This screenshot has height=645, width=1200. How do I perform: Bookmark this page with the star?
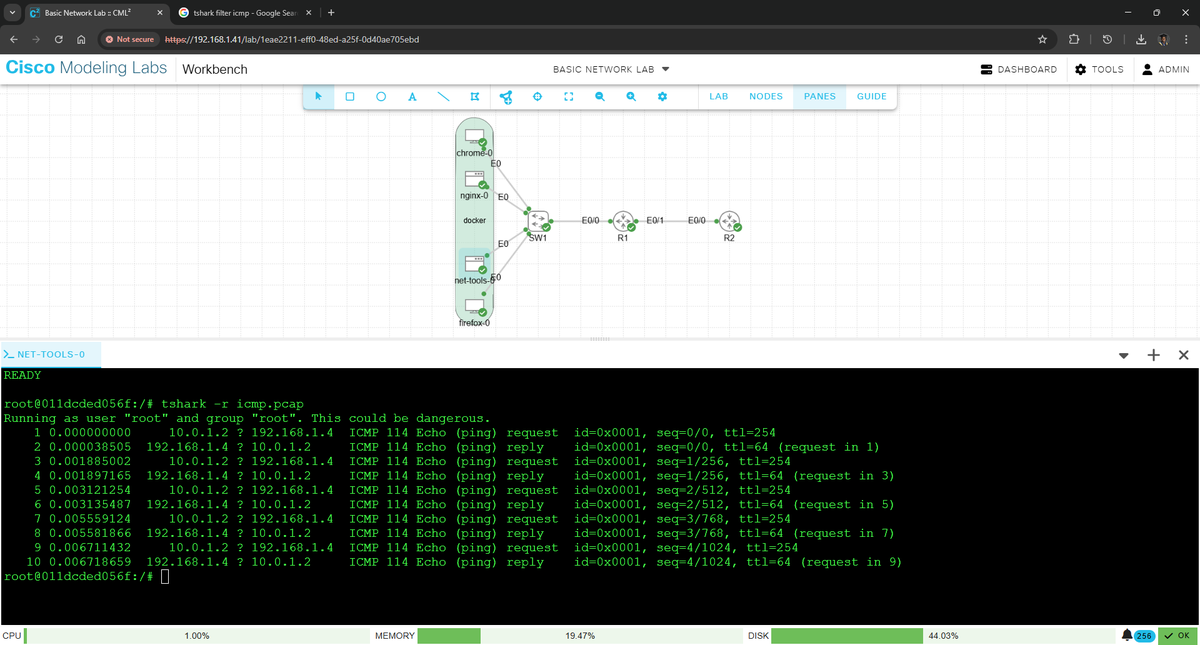point(1042,39)
